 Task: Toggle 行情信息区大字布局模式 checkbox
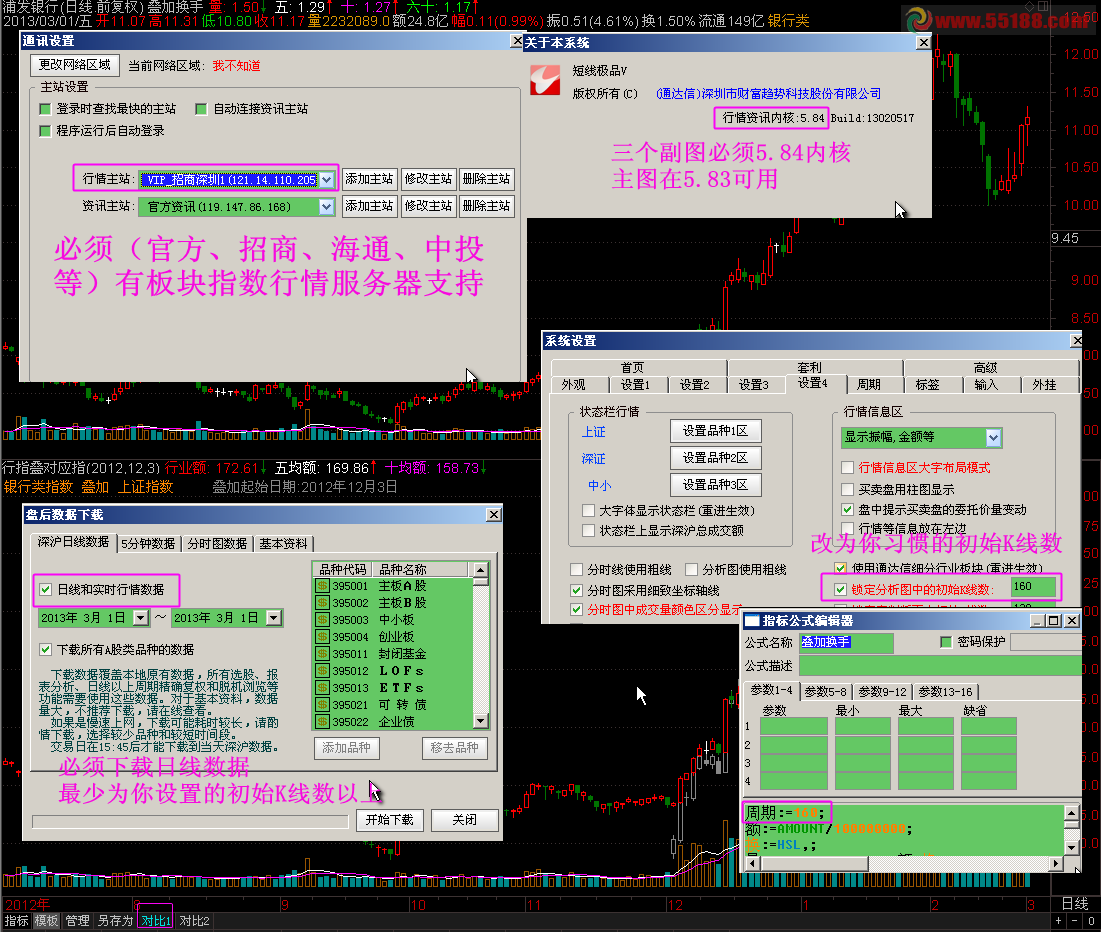(x=848, y=468)
